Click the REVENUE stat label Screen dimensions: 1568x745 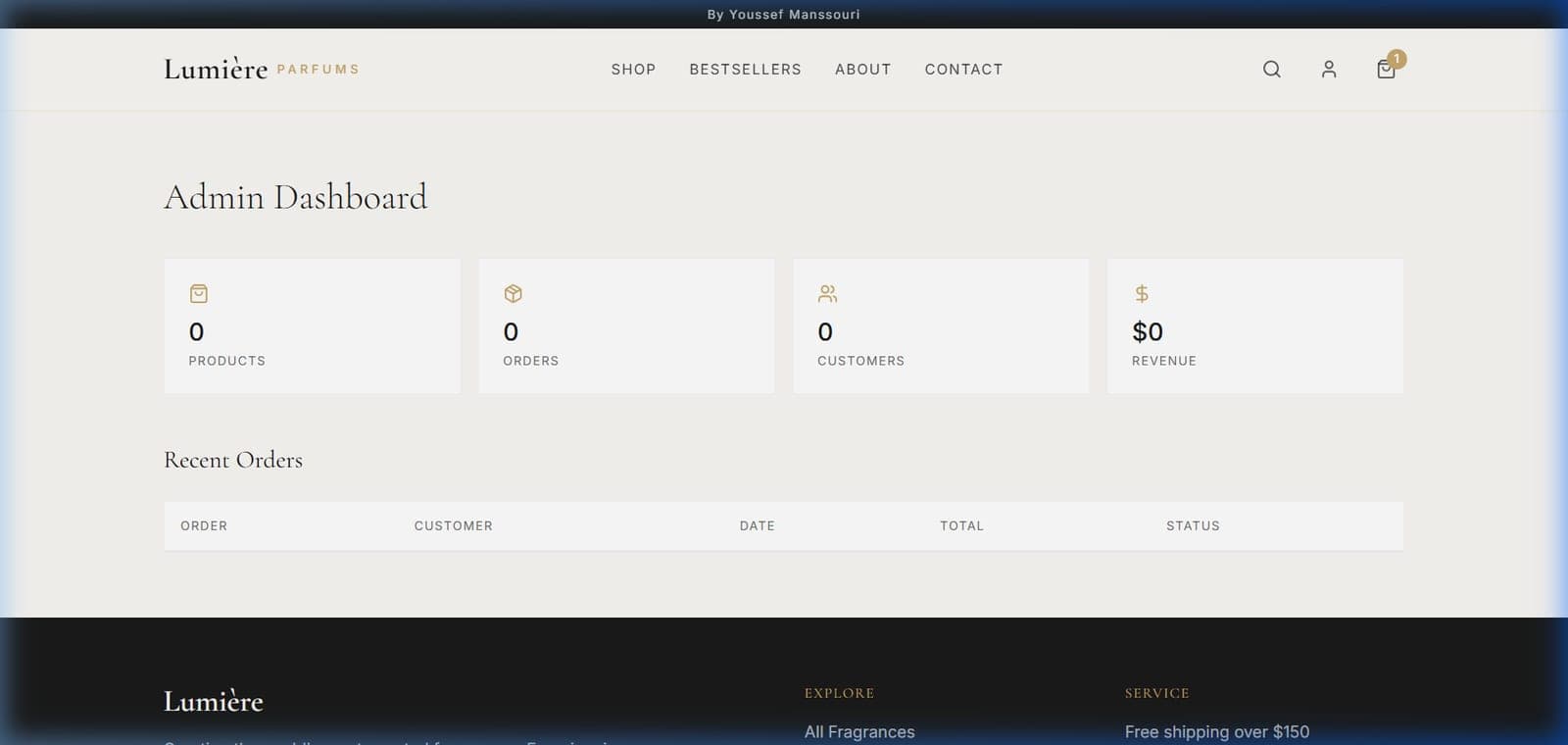coord(1164,361)
